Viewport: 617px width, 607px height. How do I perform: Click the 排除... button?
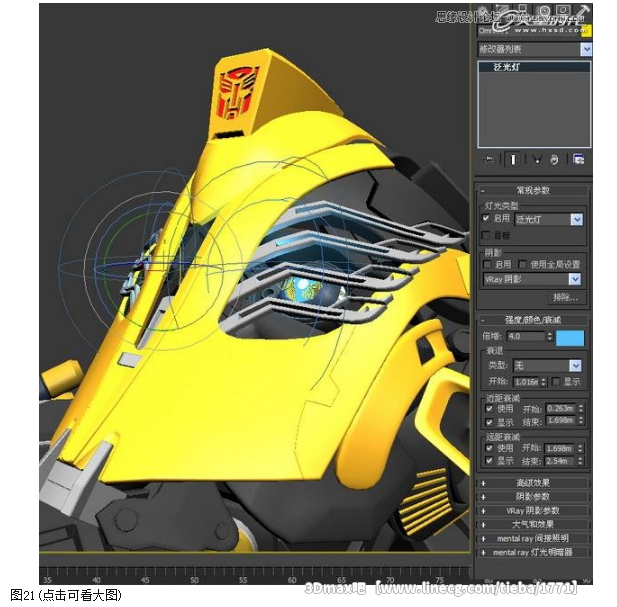pyautogui.click(x=566, y=297)
